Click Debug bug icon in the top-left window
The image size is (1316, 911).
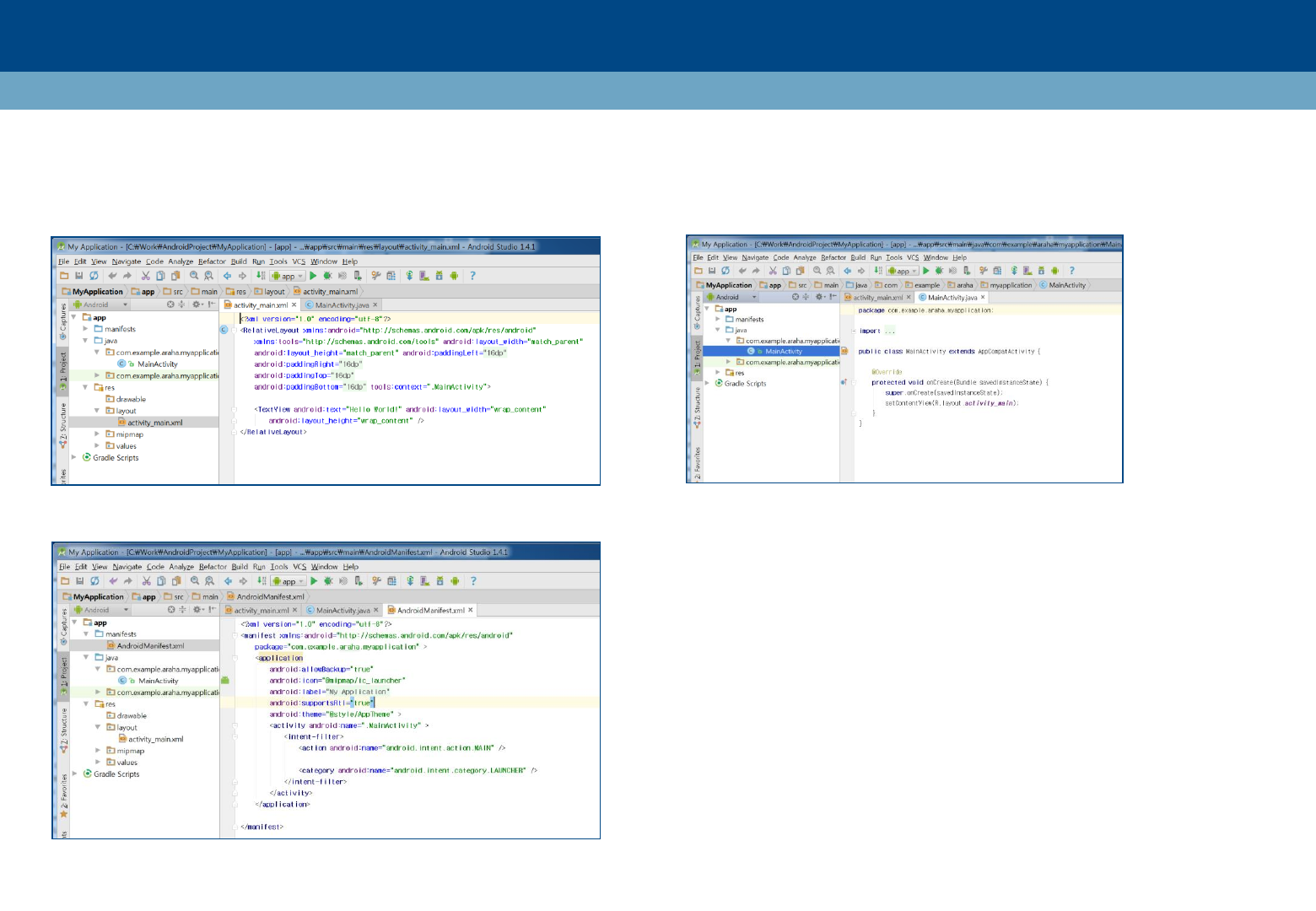tap(327, 276)
